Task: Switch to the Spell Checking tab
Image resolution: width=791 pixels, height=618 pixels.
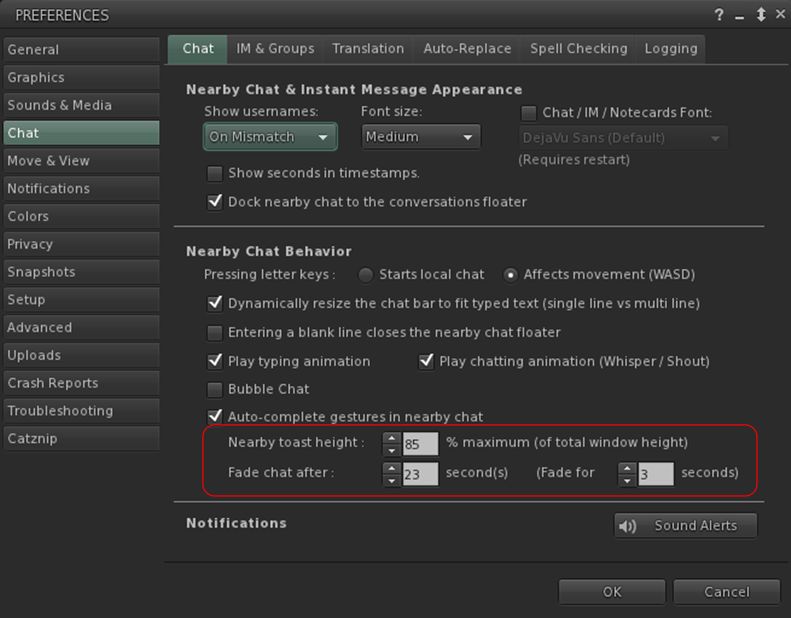Action: tap(578, 49)
